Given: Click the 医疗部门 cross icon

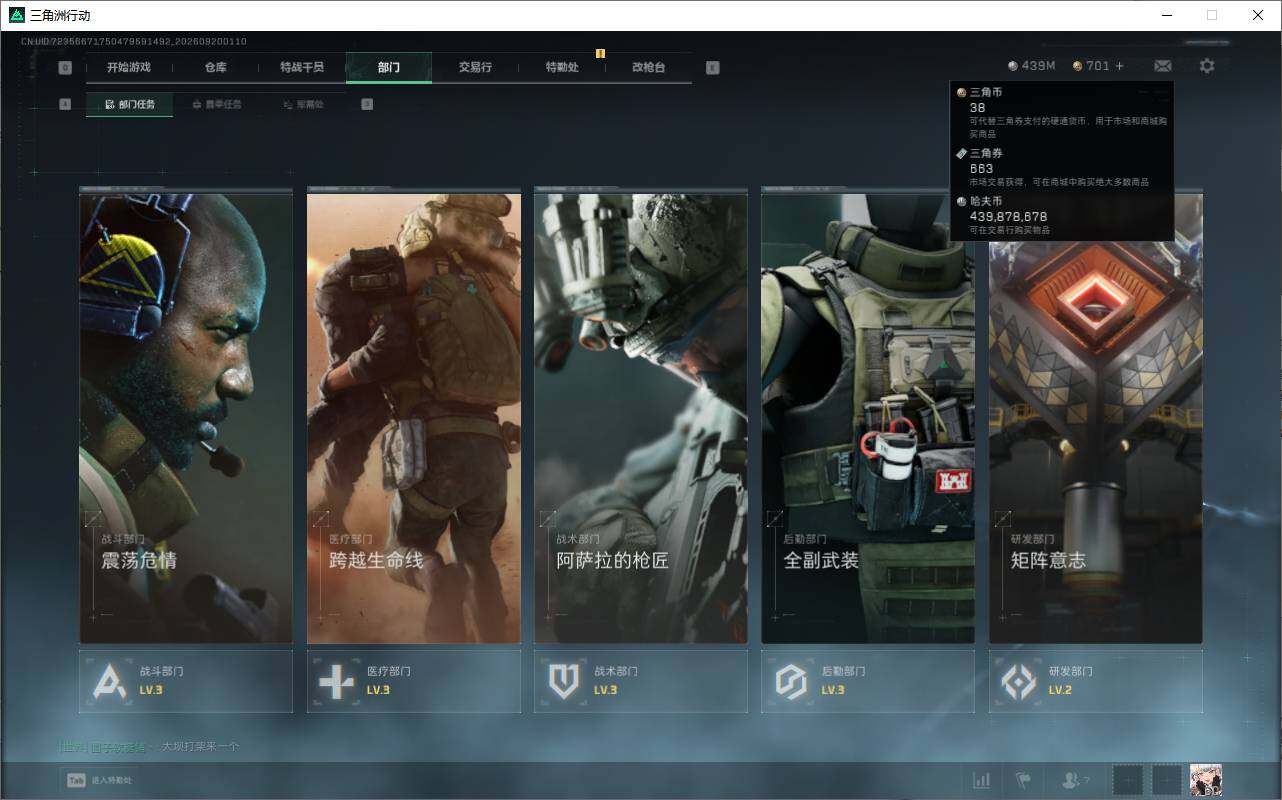Looking at the screenshot, I should coord(336,681).
